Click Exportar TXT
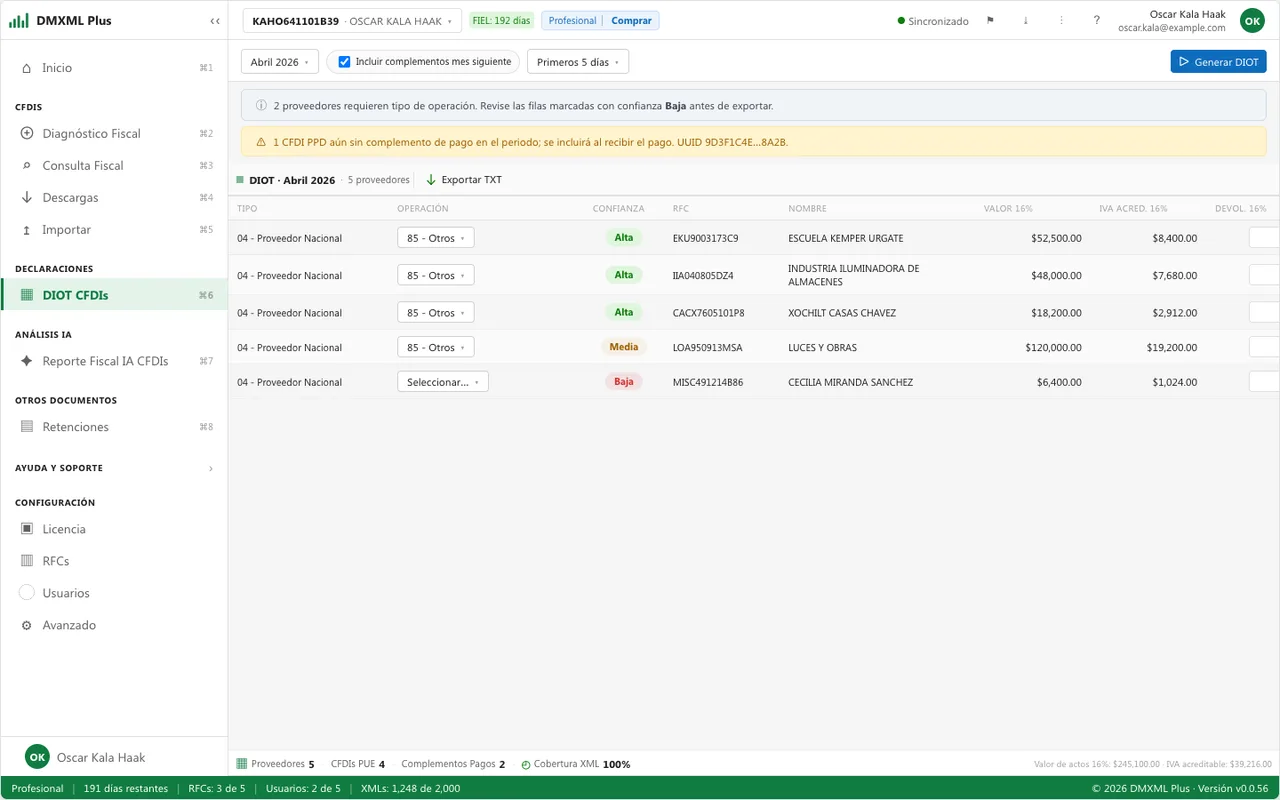The width and height of the screenshot is (1280, 800). 464,180
